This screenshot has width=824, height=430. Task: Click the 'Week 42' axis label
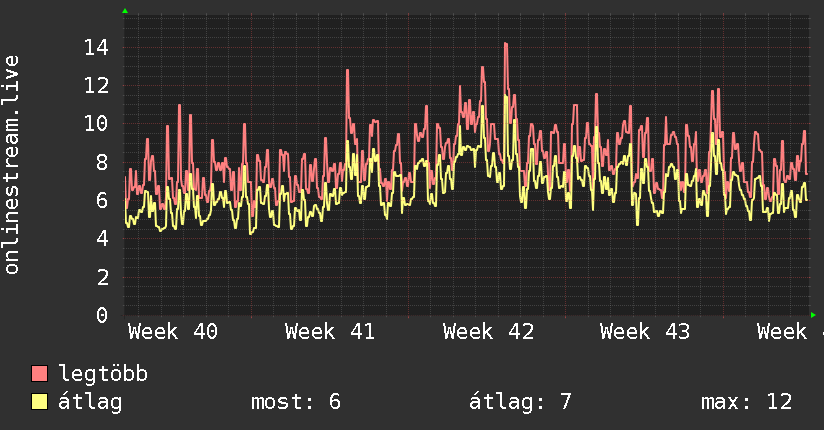(x=488, y=332)
